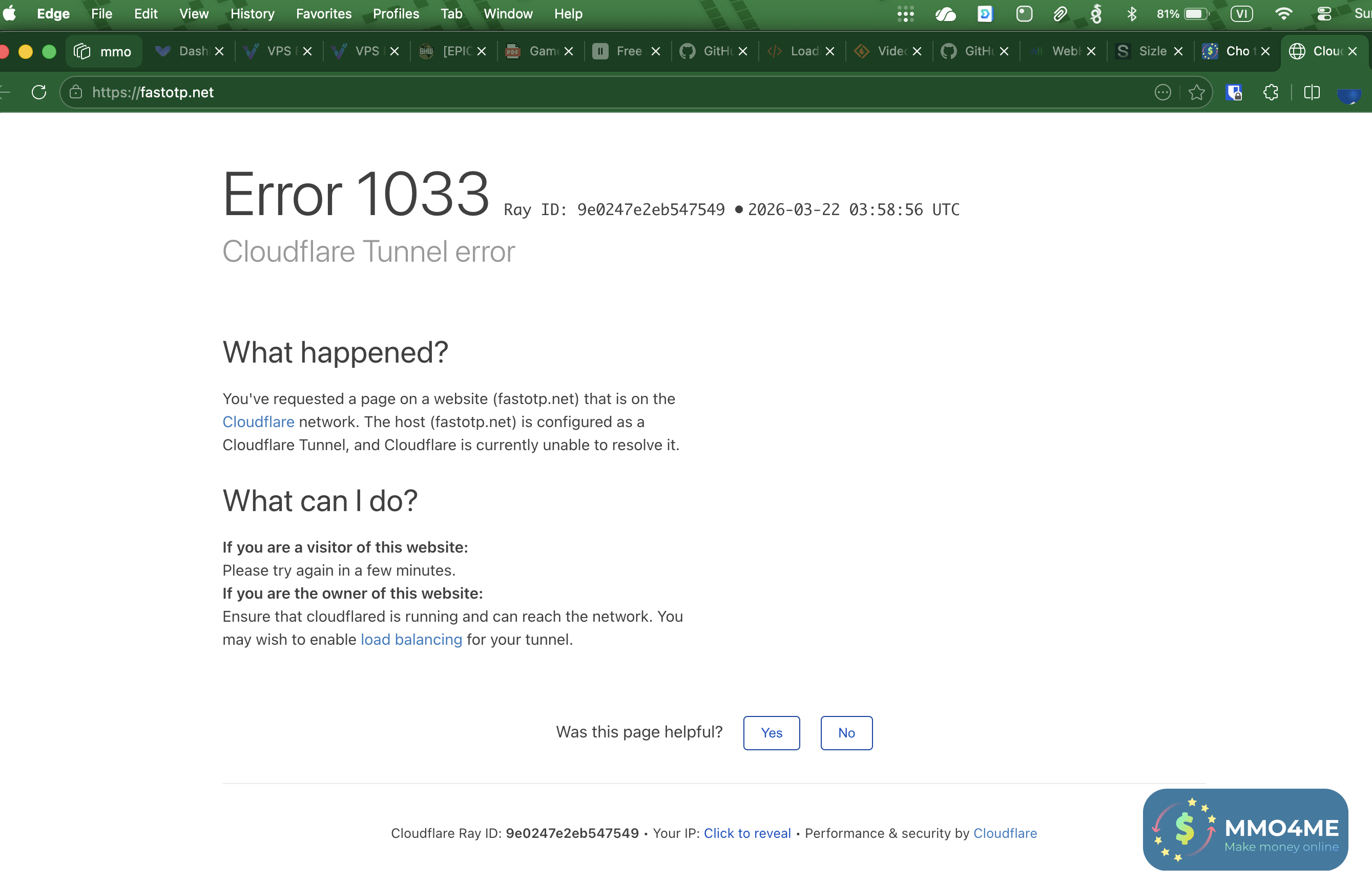Open the Profiles menu
The height and width of the screenshot is (887, 1372).
[396, 13]
